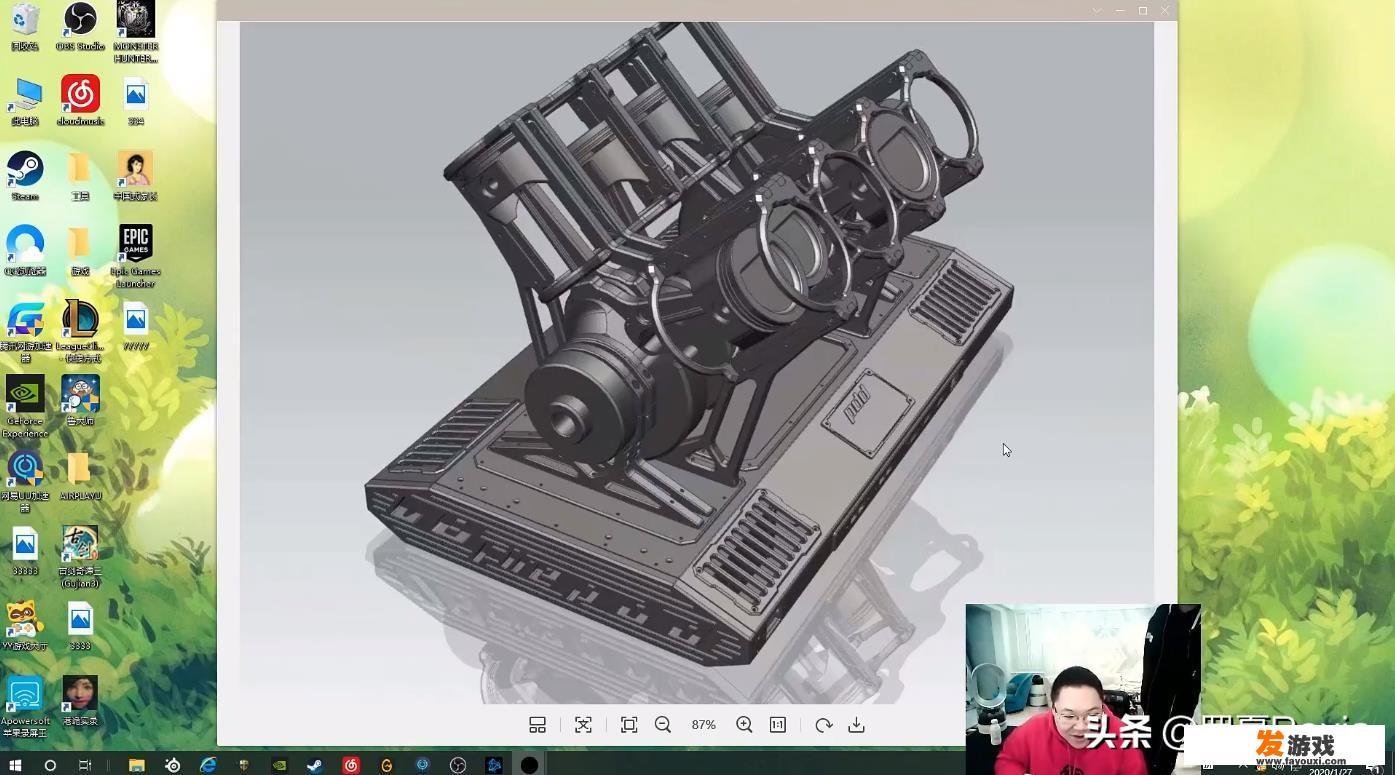This screenshot has height=775, width=1395.
Task: Click the 3D engine model image
Action: click(696, 362)
